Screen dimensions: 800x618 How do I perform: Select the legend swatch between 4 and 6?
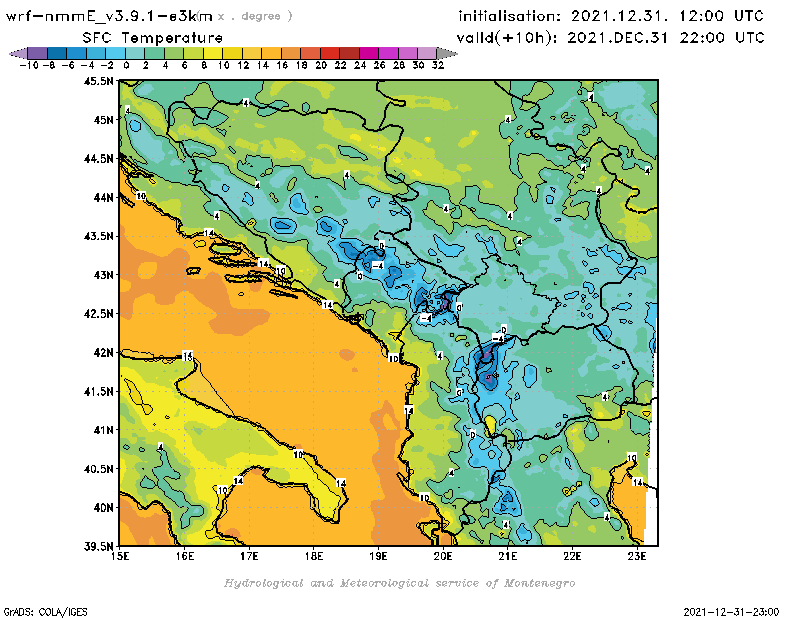[174, 53]
